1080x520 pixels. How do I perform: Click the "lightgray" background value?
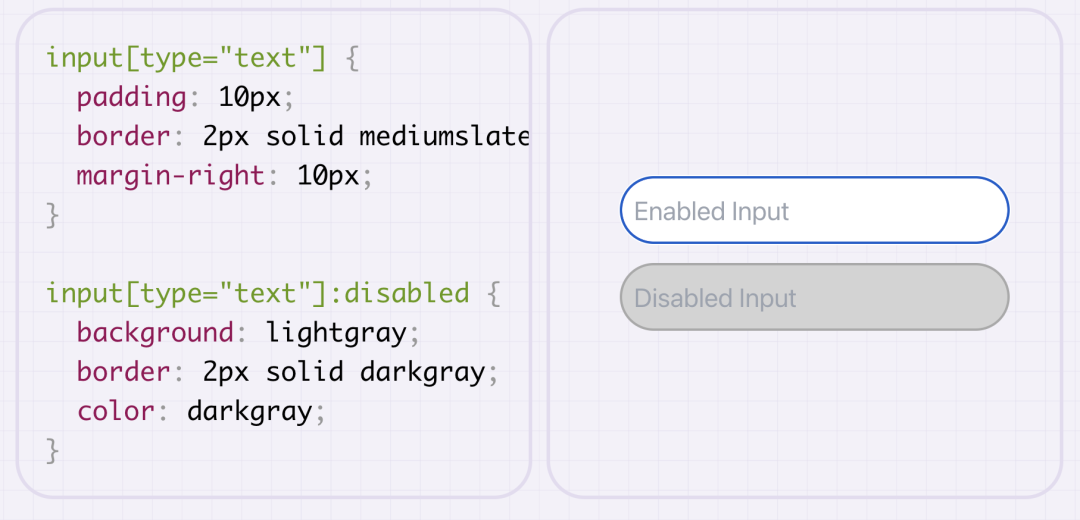336,332
